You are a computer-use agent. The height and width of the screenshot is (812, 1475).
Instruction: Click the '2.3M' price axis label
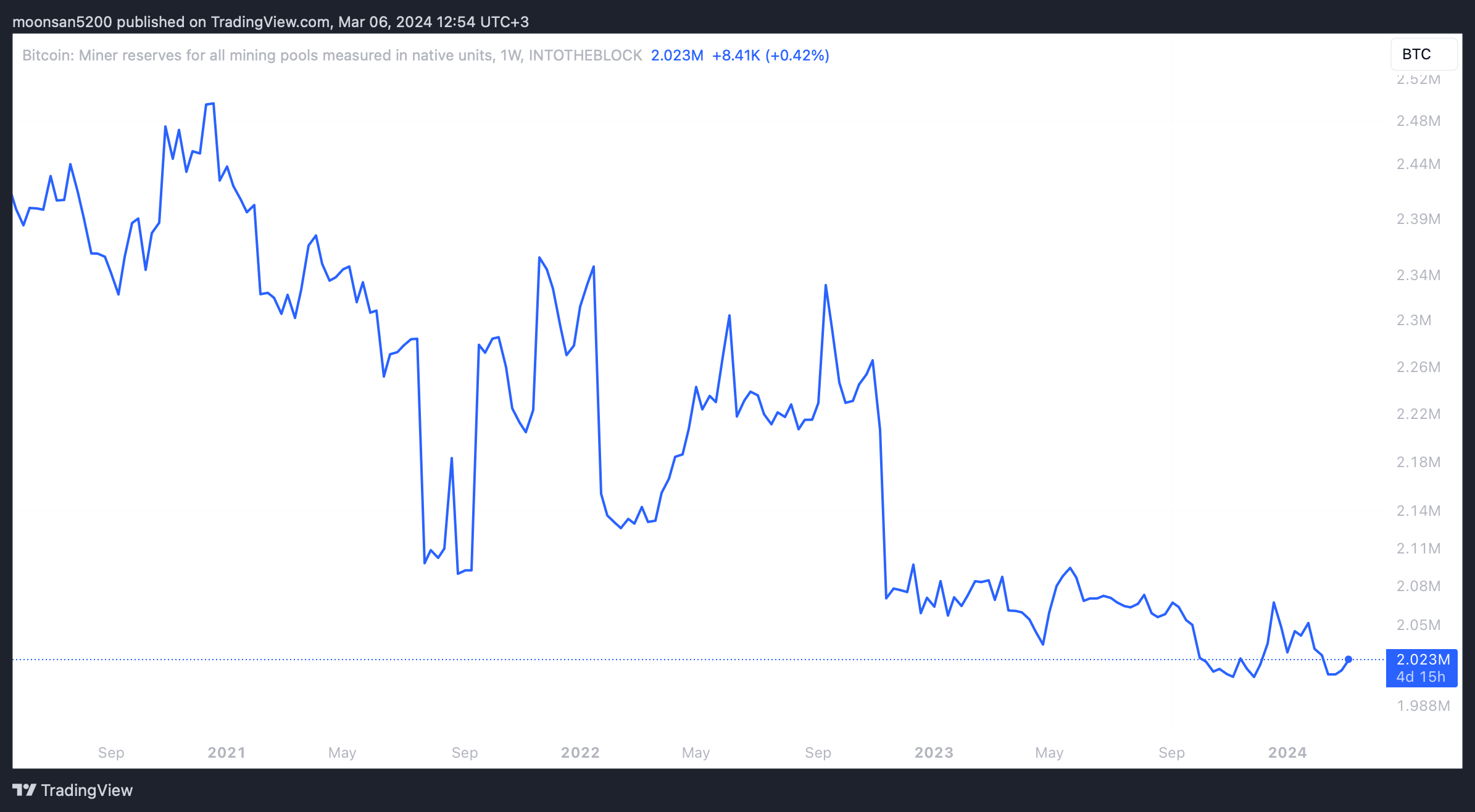click(x=1414, y=320)
